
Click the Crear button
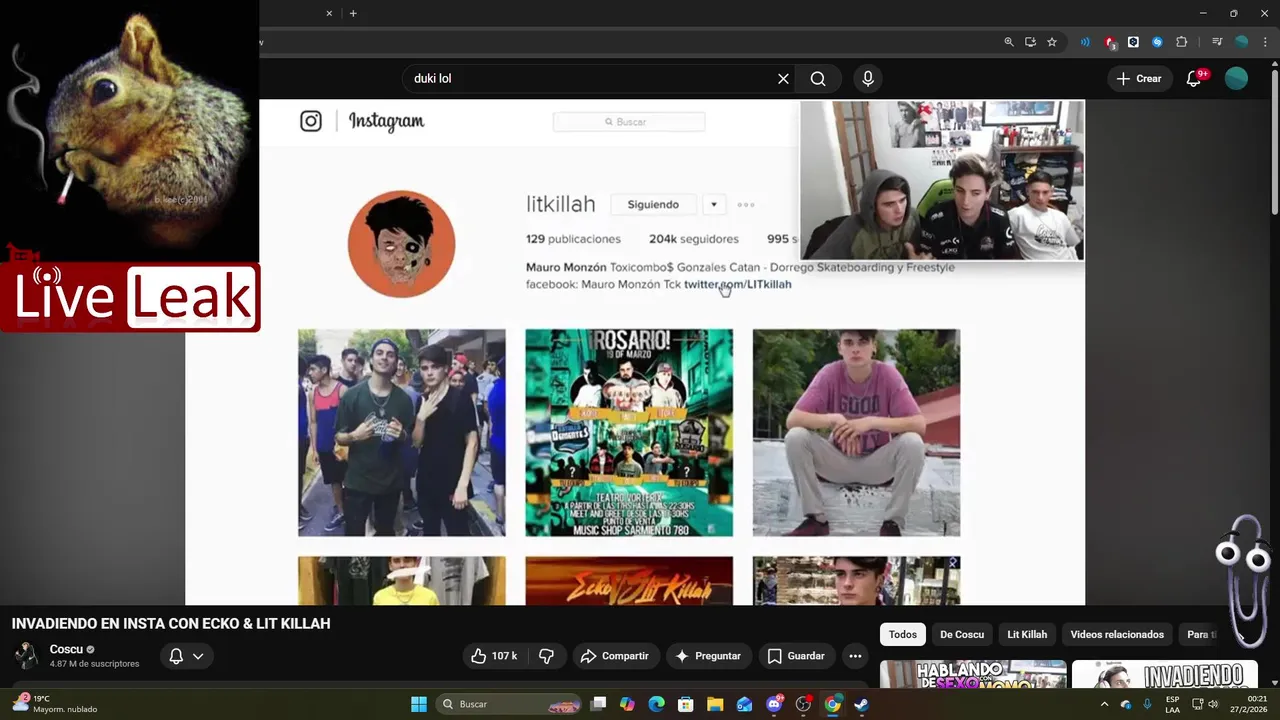point(1139,79)
